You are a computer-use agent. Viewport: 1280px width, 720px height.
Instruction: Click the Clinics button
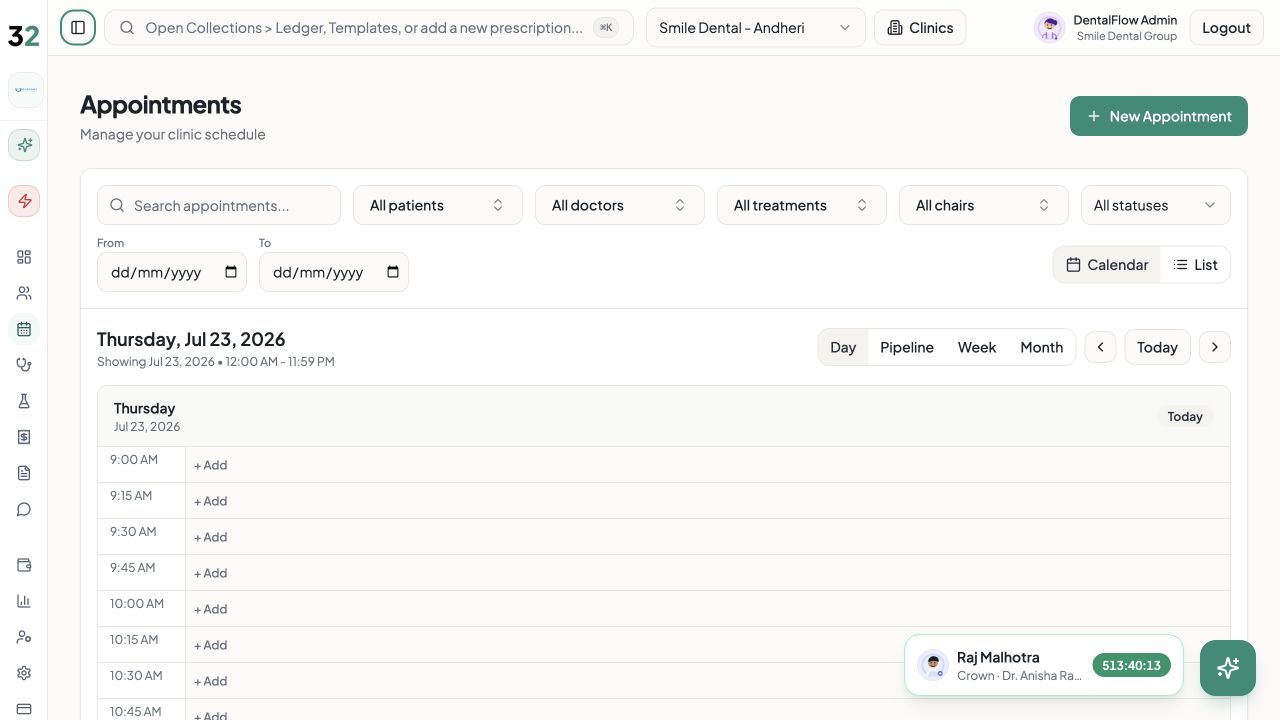click(x=920, y=28)
